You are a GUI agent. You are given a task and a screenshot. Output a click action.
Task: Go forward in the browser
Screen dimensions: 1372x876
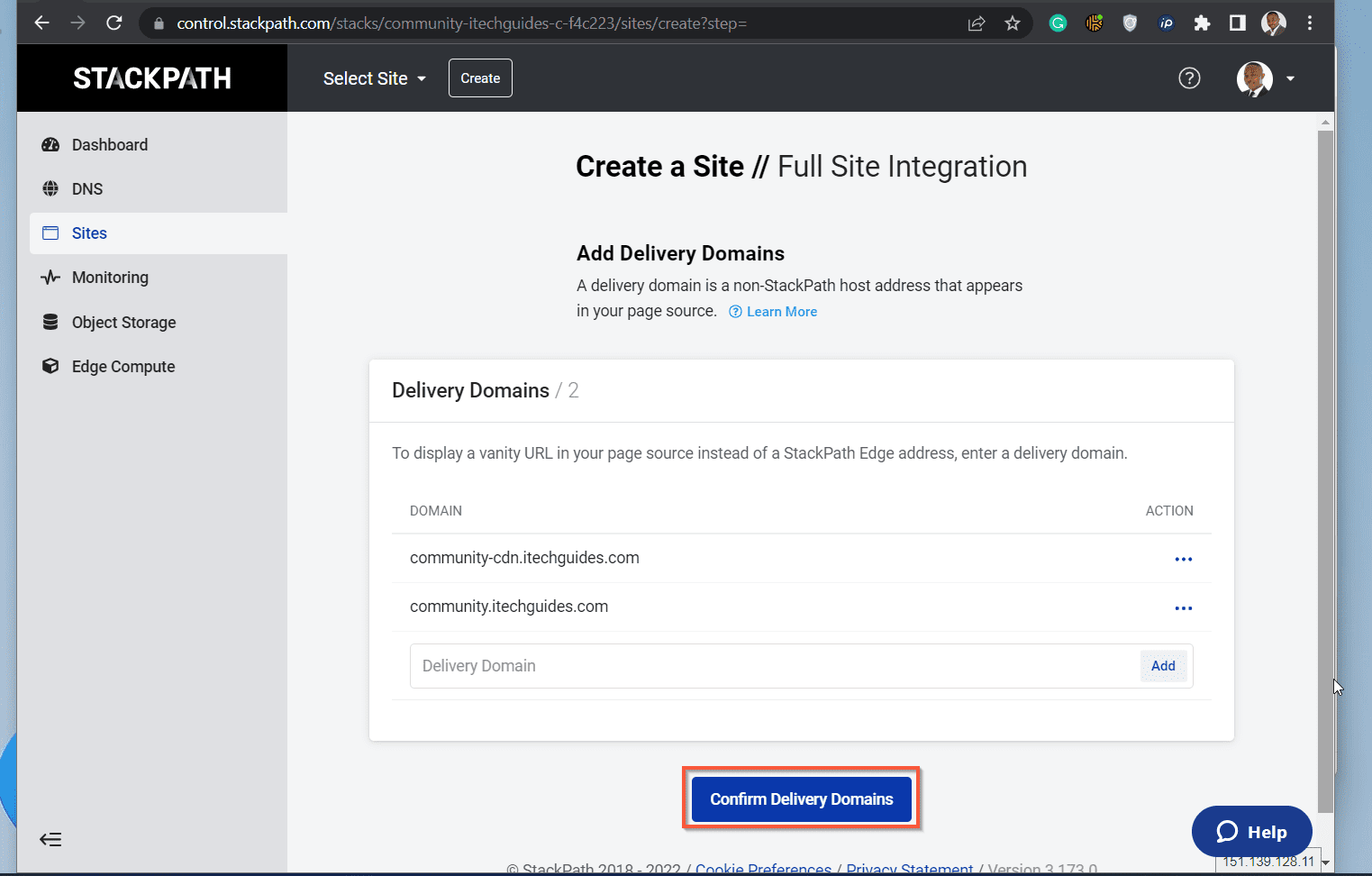(78, 23)
